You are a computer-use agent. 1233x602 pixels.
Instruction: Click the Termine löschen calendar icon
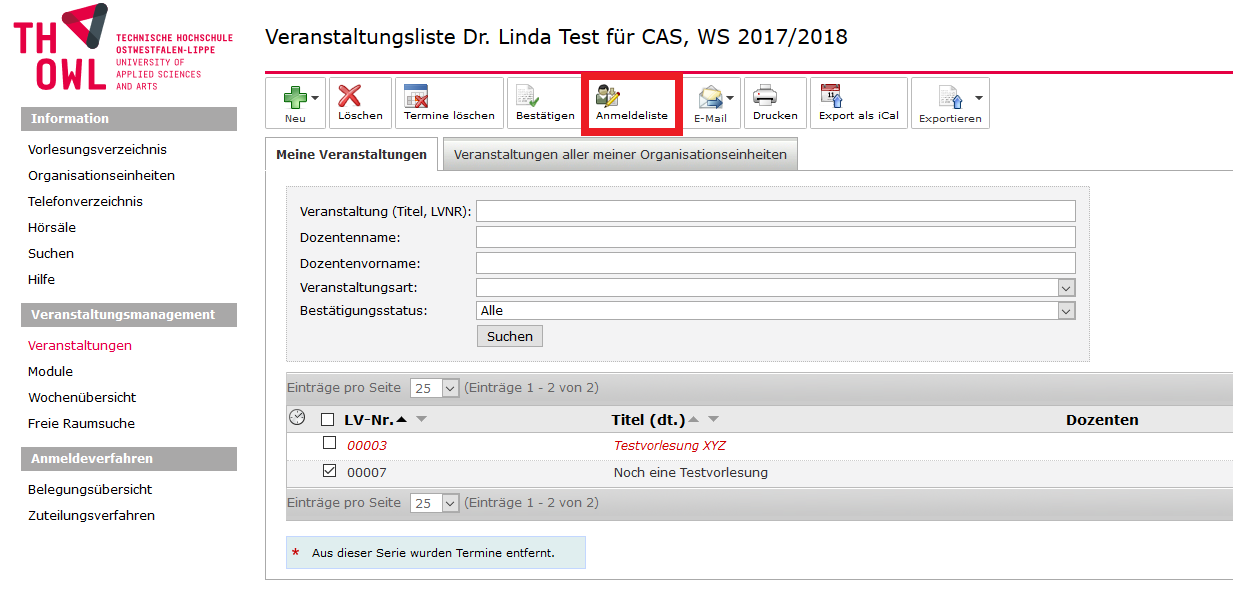tap(415, 96)
